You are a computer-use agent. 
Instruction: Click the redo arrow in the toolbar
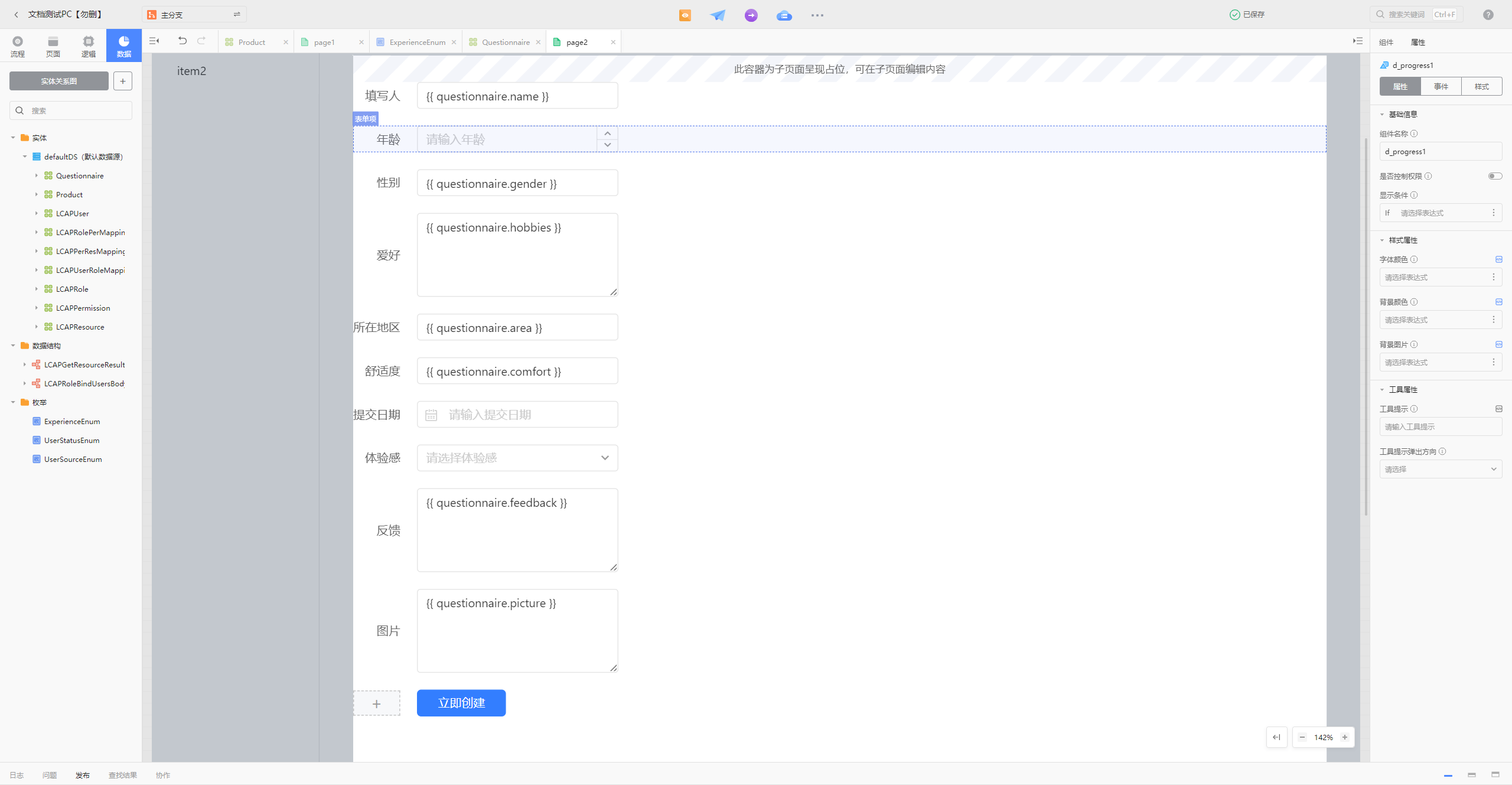201,41
